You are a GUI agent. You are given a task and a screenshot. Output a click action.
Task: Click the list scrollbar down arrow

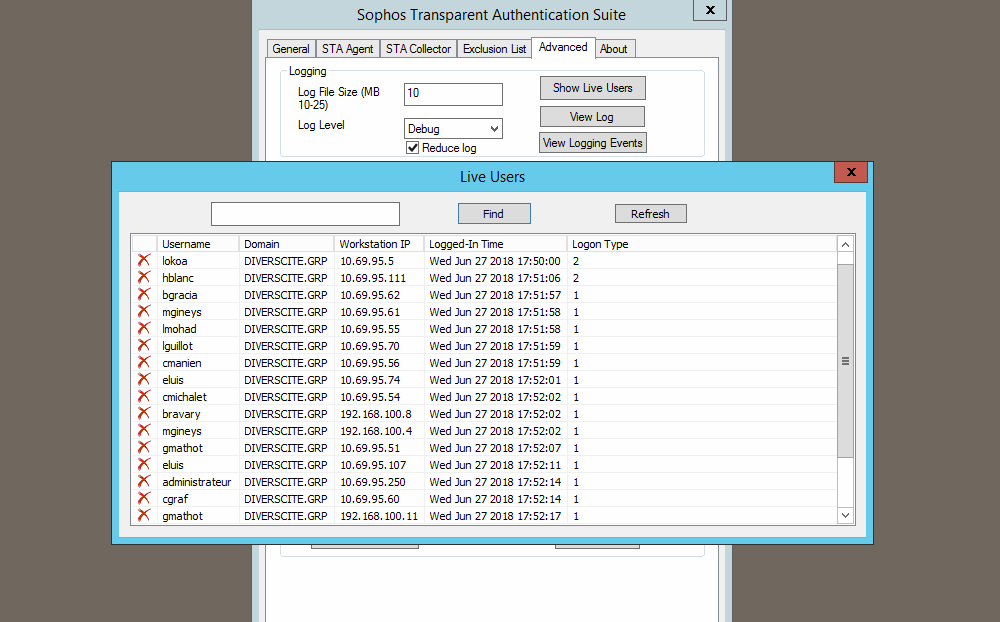coord(845,515)
